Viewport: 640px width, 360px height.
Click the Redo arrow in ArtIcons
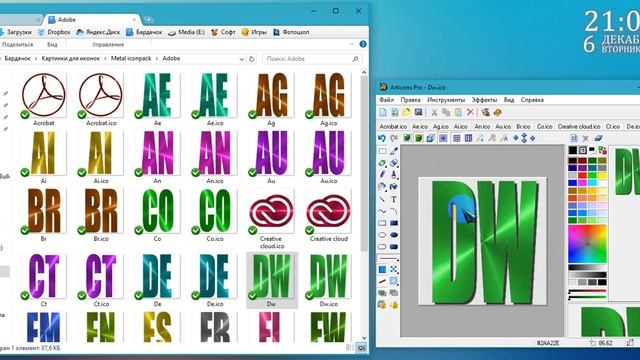click(x=394, y=138)
